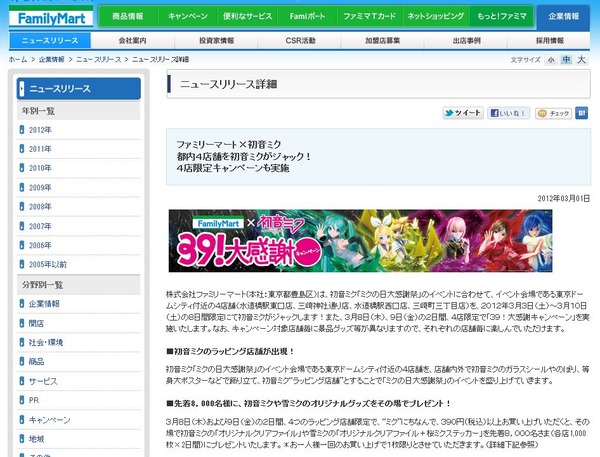Go to 企業情報 in breadcrumb
Image resolution: width=600 pixels, height=457 pixels.
pyautogui.click(x=52, y=59)
